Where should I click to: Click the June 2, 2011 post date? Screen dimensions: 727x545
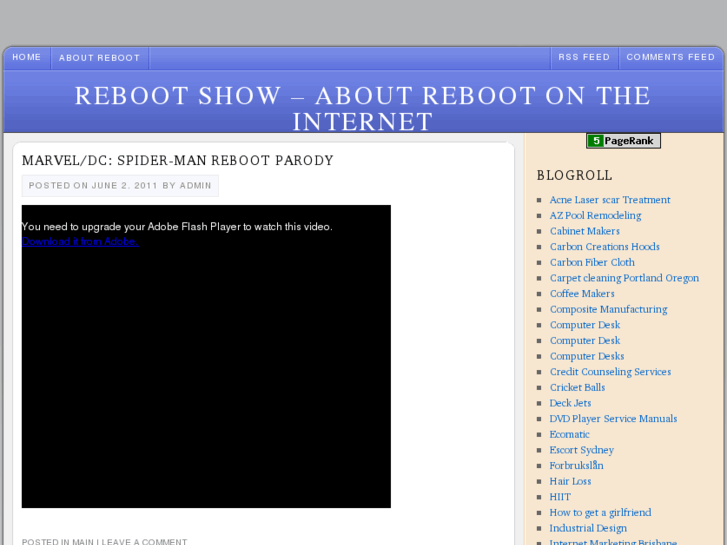(x=125, y=186)
